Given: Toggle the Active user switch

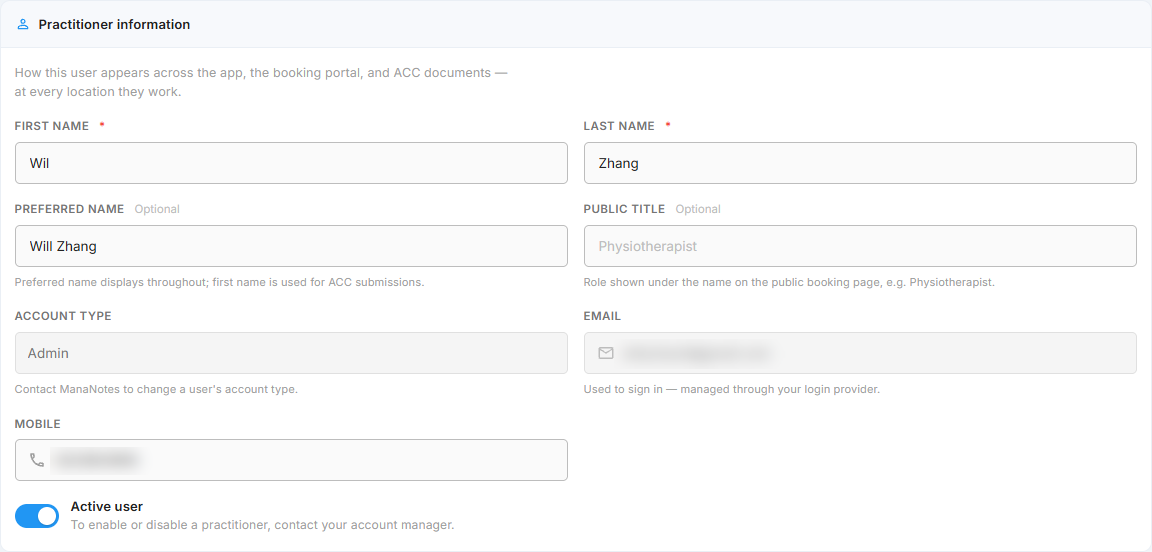Looking at the screenshot, I should [37, 516].
